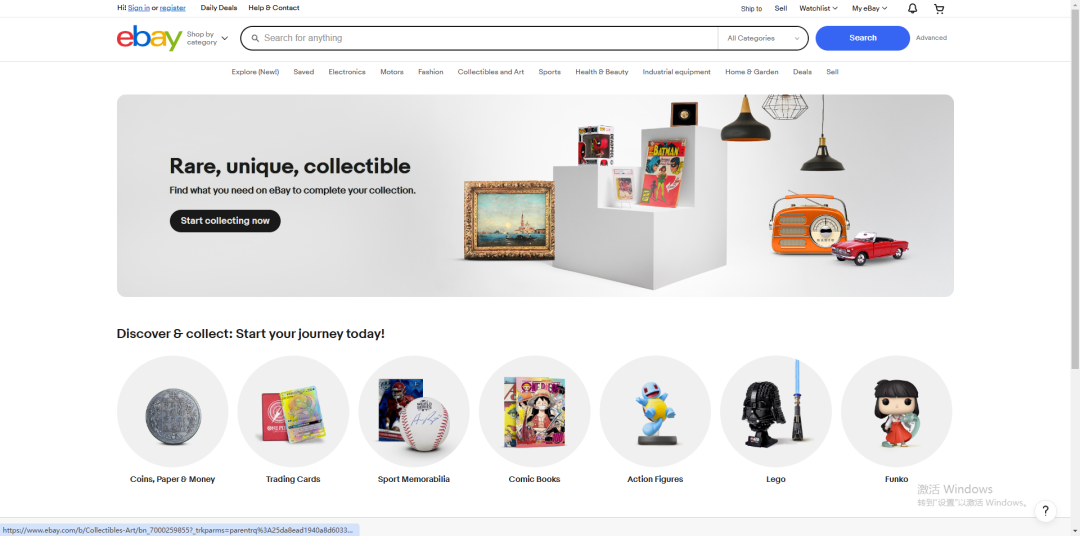Expand the My eBay menu

pyautogui.click(x=869, y=8)
